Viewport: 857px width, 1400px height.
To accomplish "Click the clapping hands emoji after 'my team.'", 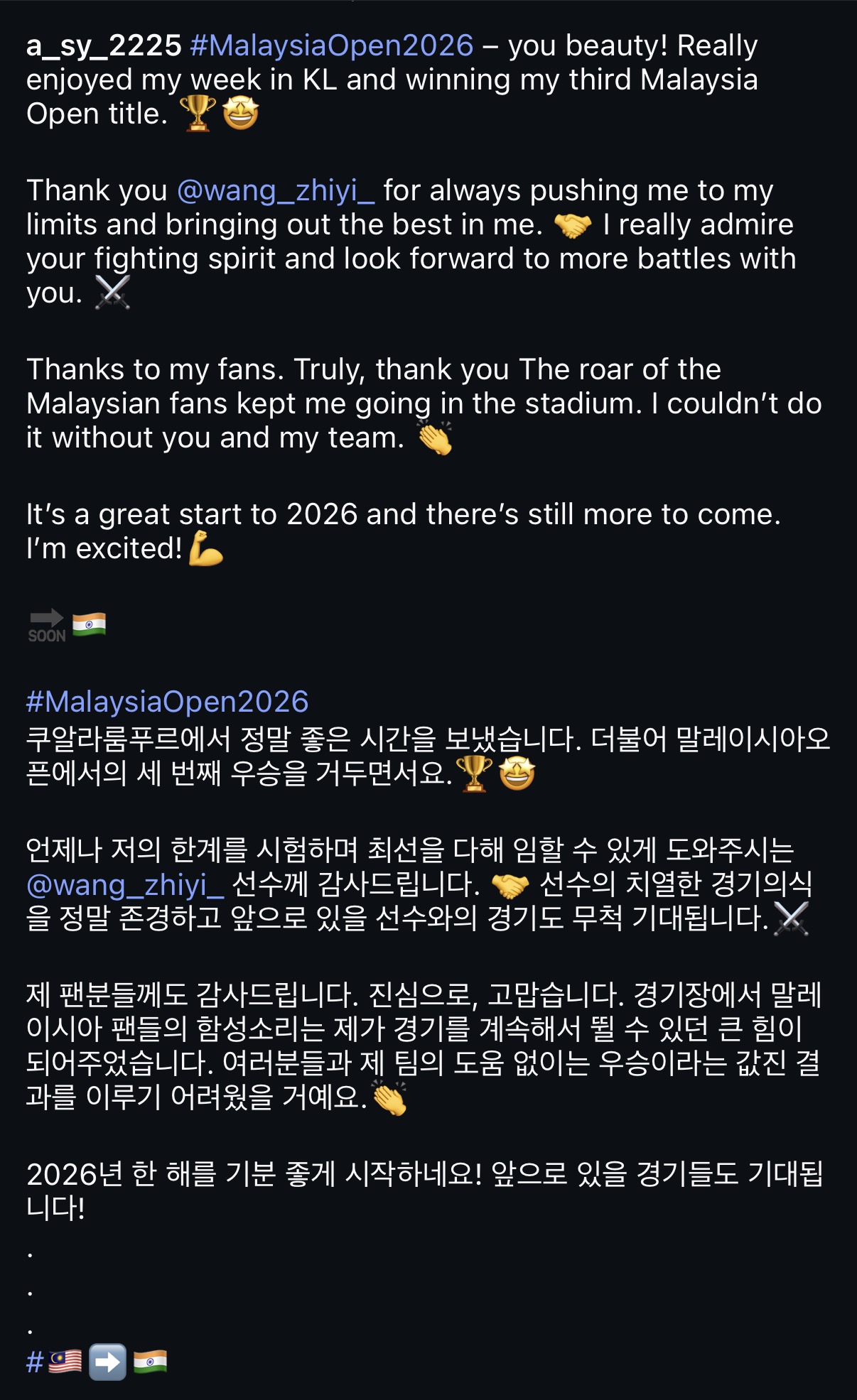I will (x=434, y=438).
